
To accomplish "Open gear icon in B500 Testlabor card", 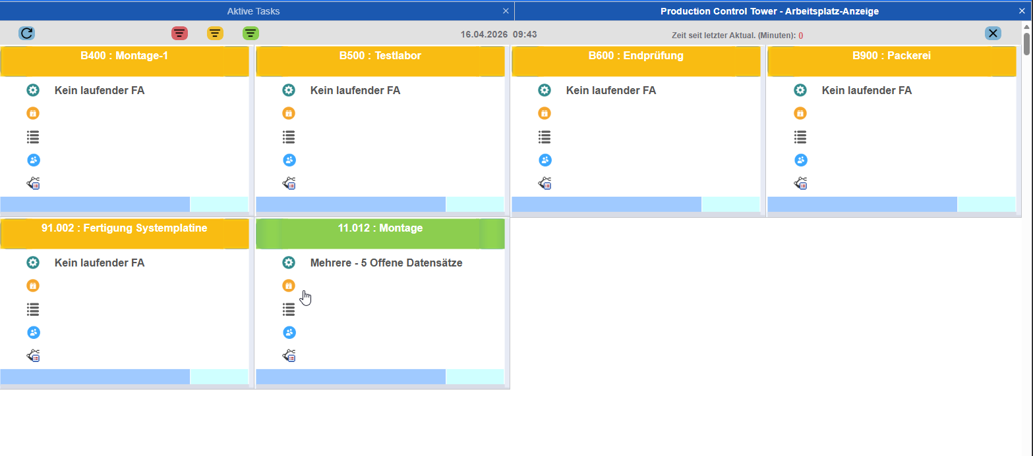I will (x=289, y=90).
